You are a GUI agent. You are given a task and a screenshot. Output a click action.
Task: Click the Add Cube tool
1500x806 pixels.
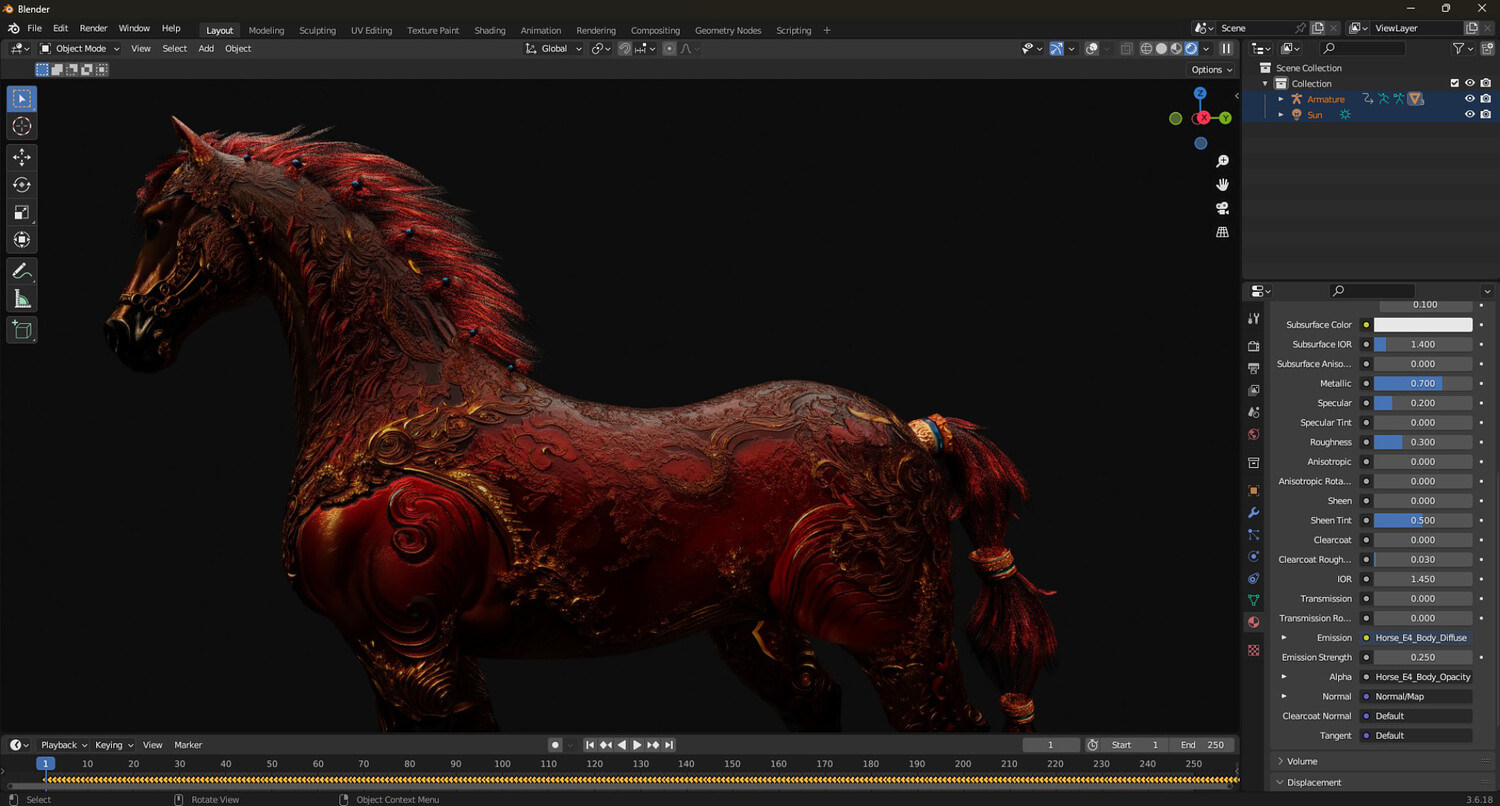[22, 330]
